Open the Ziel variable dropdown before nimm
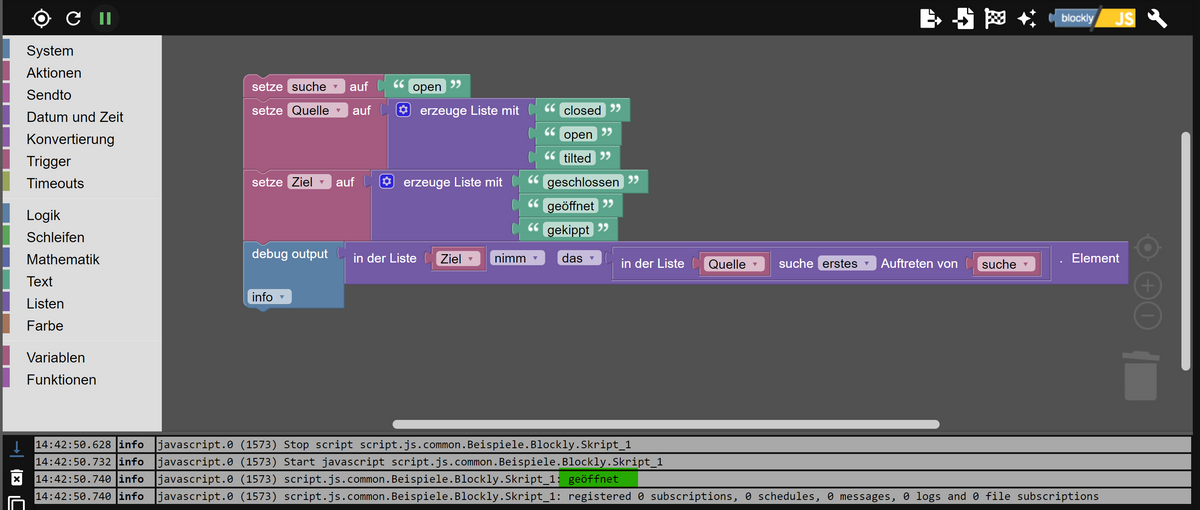 coord(458,259)
